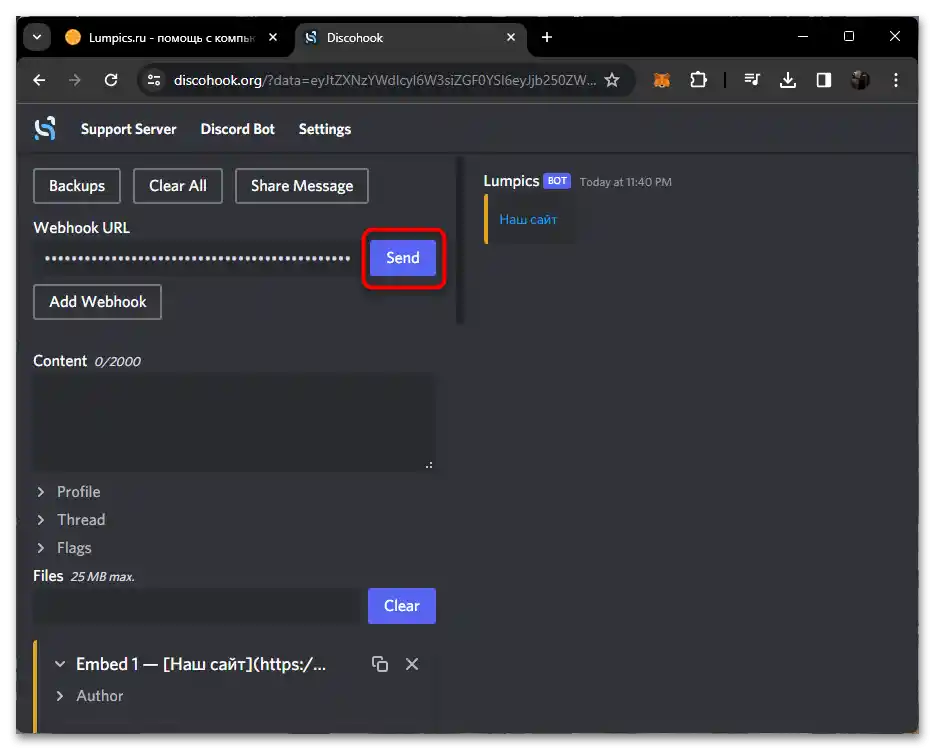Open the MetaMask fox extension
Screen dimensions: 935x750
661,80
